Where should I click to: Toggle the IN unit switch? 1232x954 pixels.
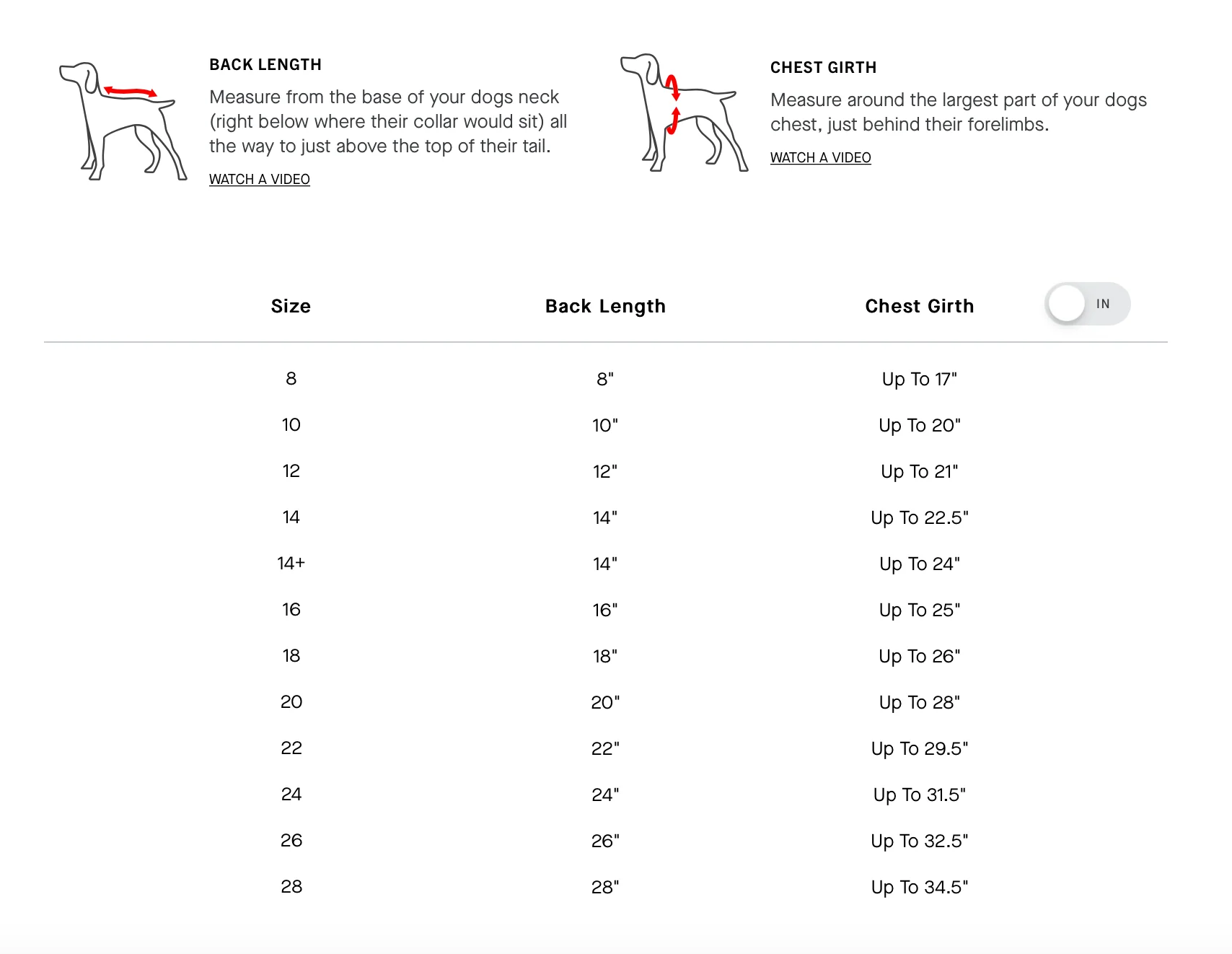[x=1087, y=304]
